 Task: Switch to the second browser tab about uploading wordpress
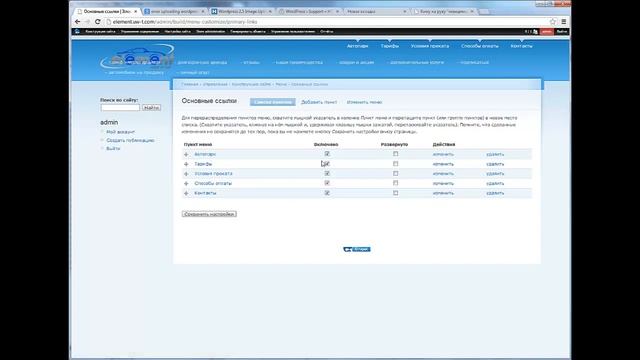[x=173, y=11]
